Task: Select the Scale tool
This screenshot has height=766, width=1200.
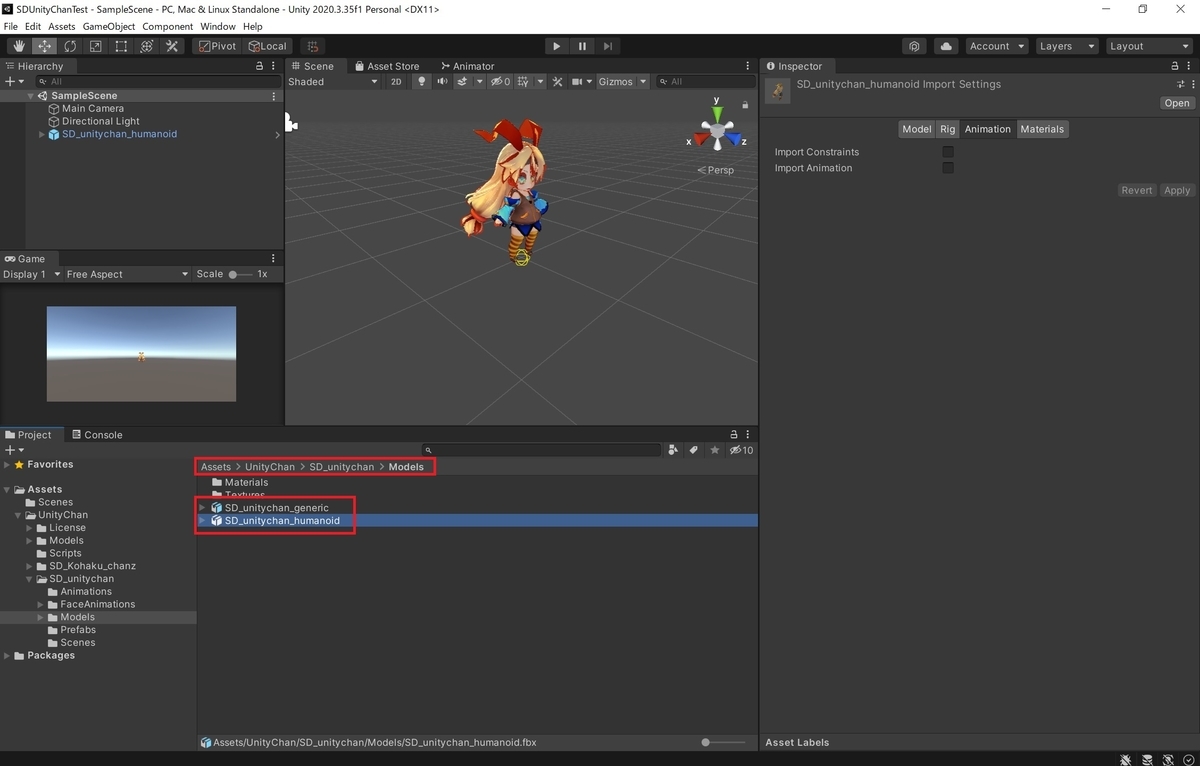Action: [96, 46]
